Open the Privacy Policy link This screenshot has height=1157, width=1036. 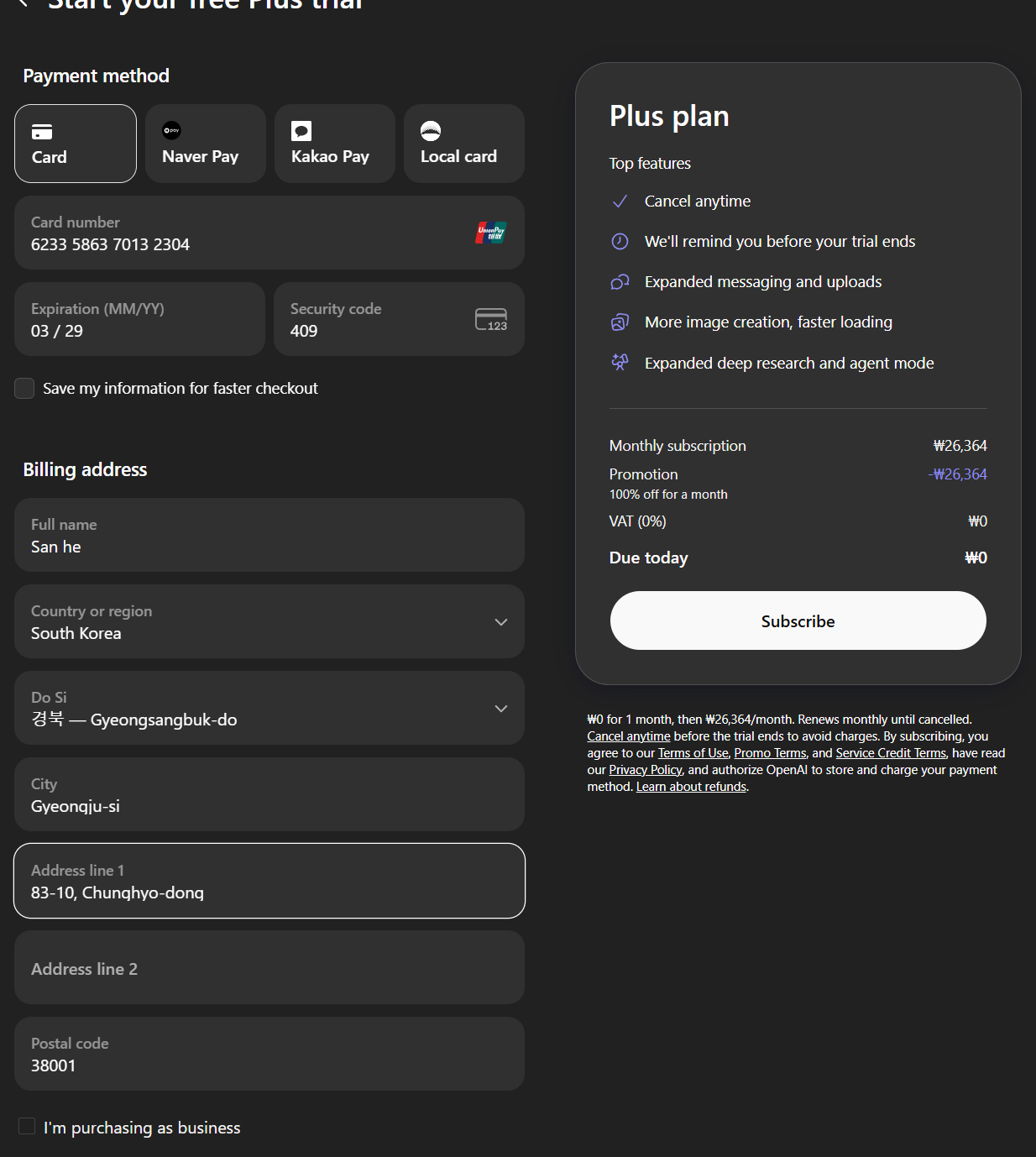[645, 770]
